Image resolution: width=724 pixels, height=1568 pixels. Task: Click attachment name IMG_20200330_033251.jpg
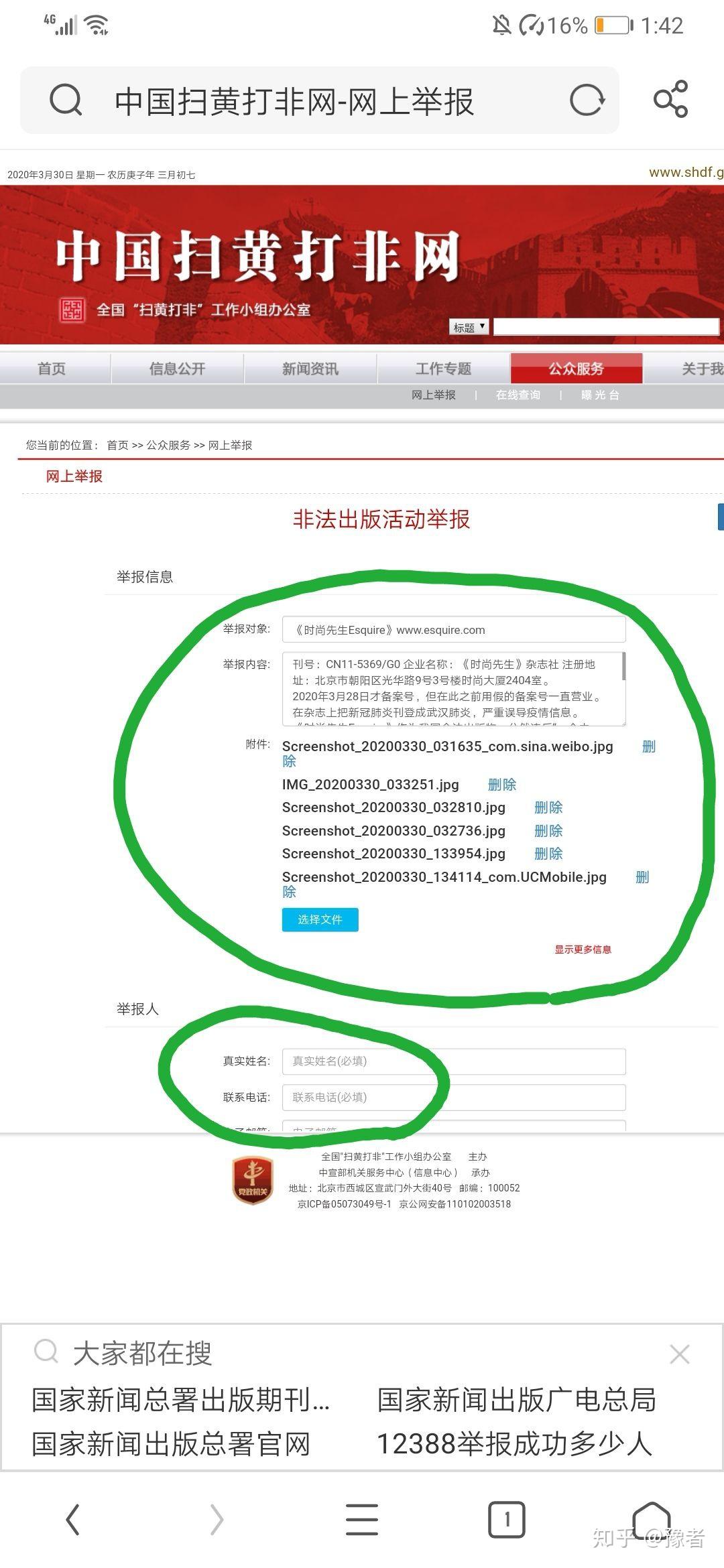(371, 785)
